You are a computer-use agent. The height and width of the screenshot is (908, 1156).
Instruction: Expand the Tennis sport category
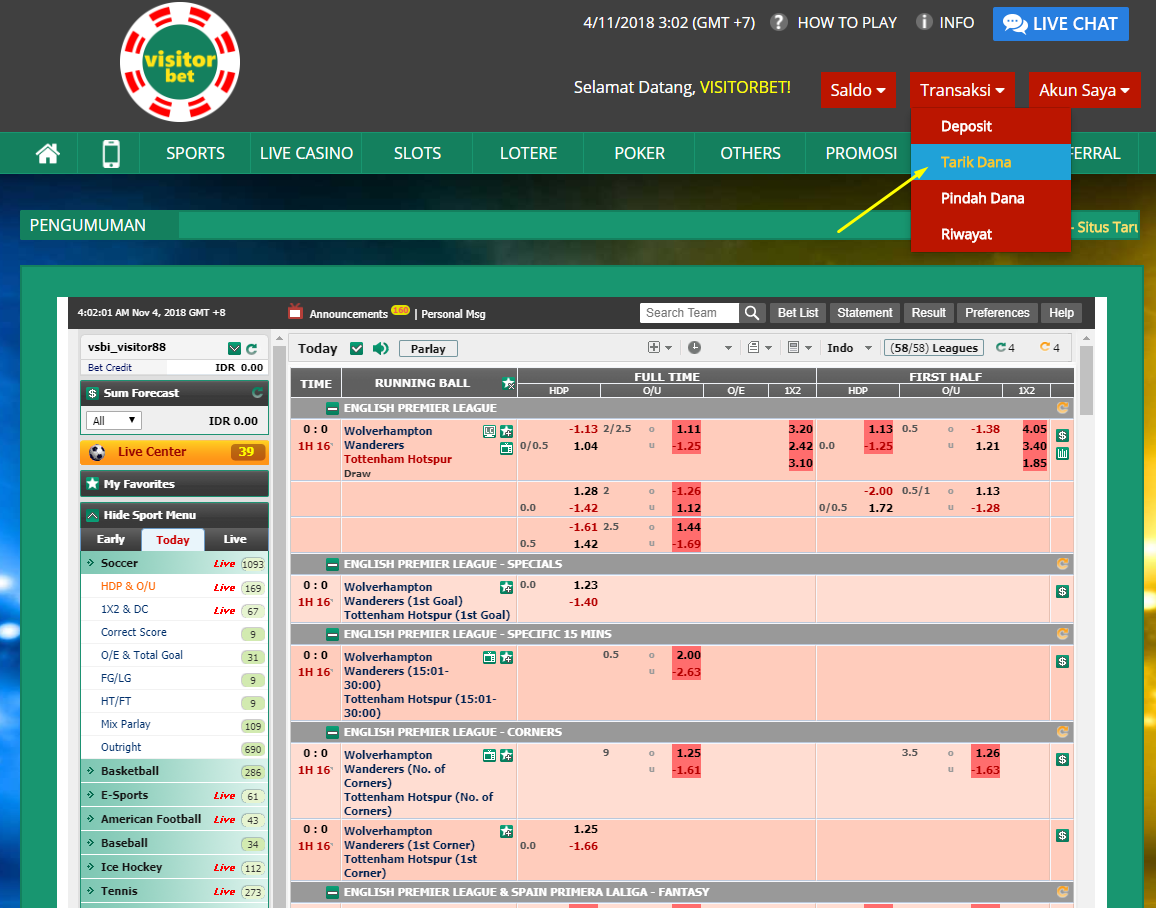pyautogui.click(x=174, y=891)
